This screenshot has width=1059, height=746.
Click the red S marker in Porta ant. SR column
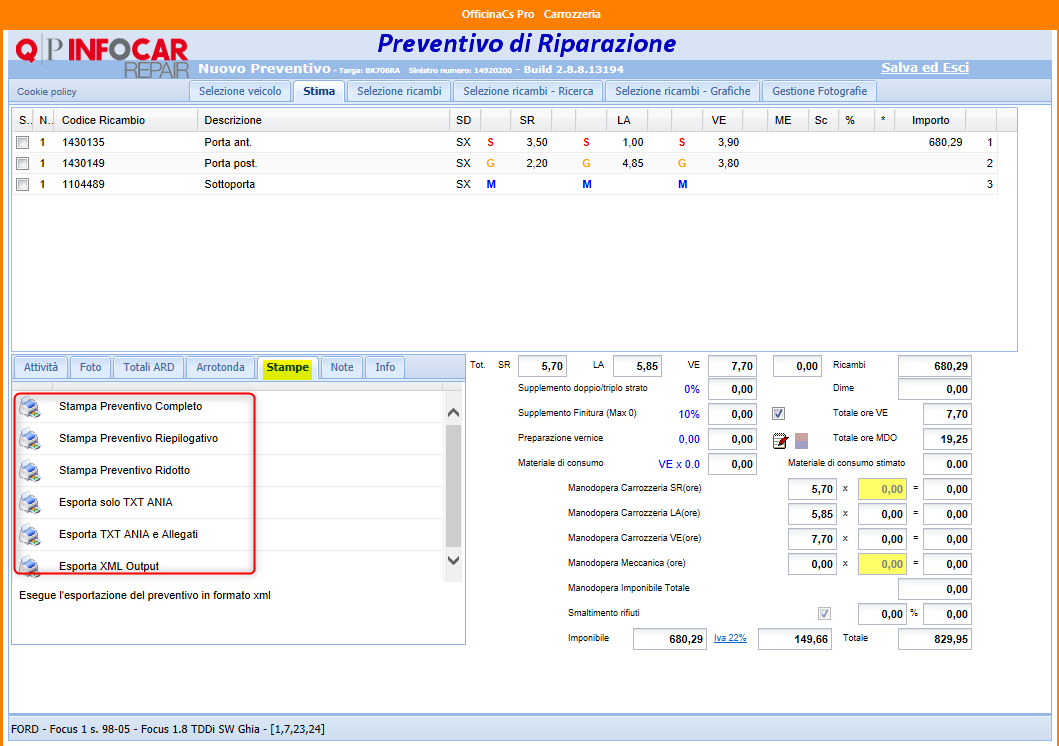point(490,142)
